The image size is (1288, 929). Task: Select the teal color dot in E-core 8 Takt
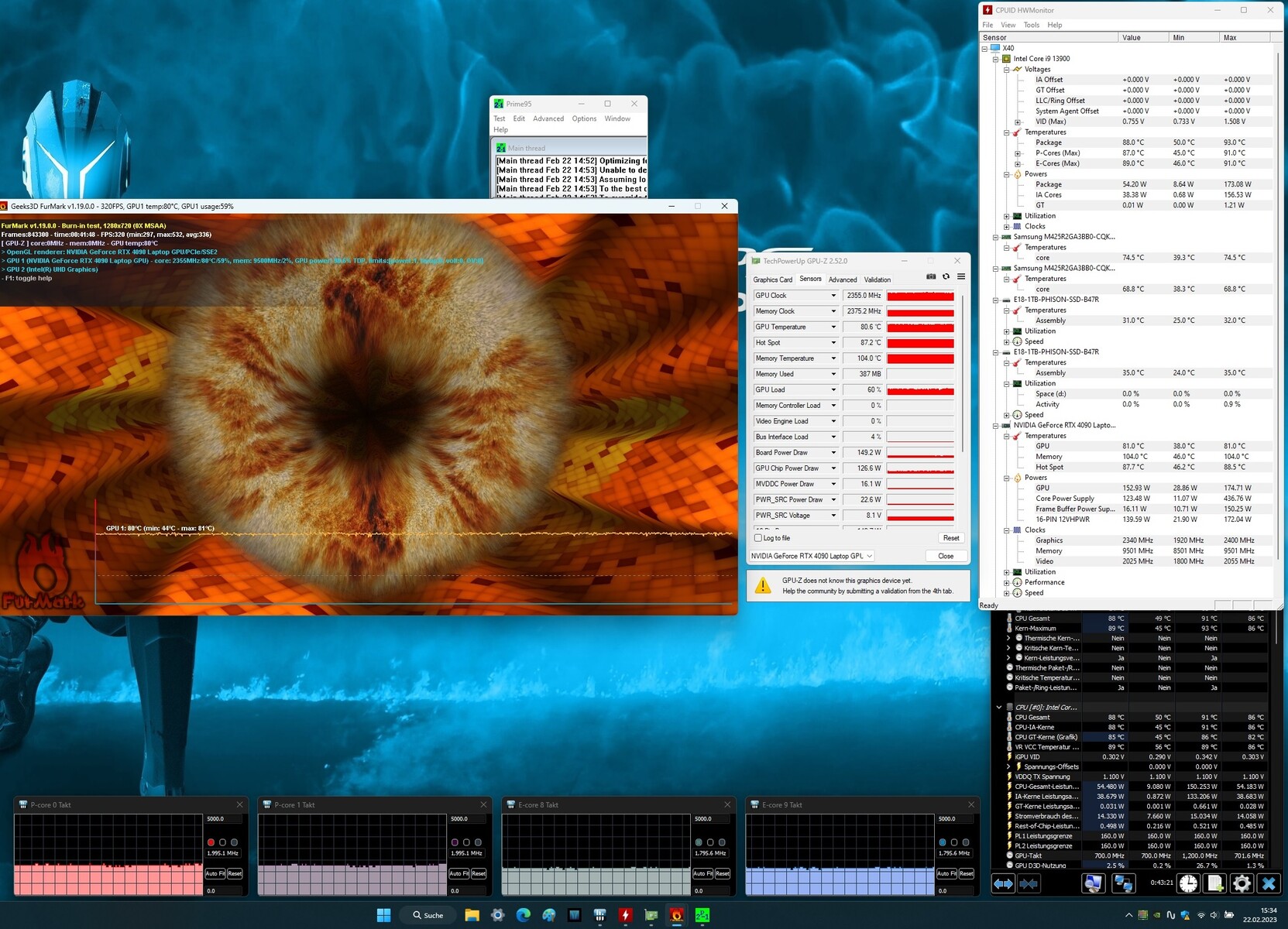click(x=699, y=842)
